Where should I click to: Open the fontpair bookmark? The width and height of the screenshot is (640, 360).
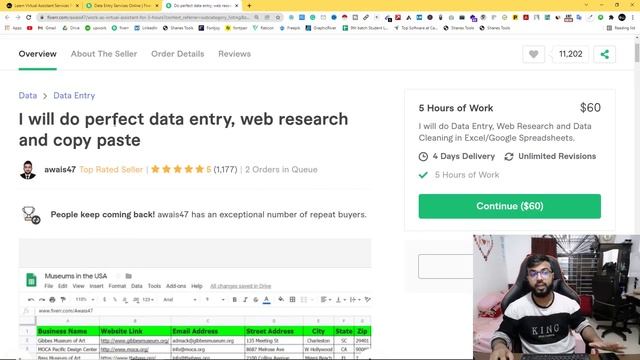[x=236, y=28]
